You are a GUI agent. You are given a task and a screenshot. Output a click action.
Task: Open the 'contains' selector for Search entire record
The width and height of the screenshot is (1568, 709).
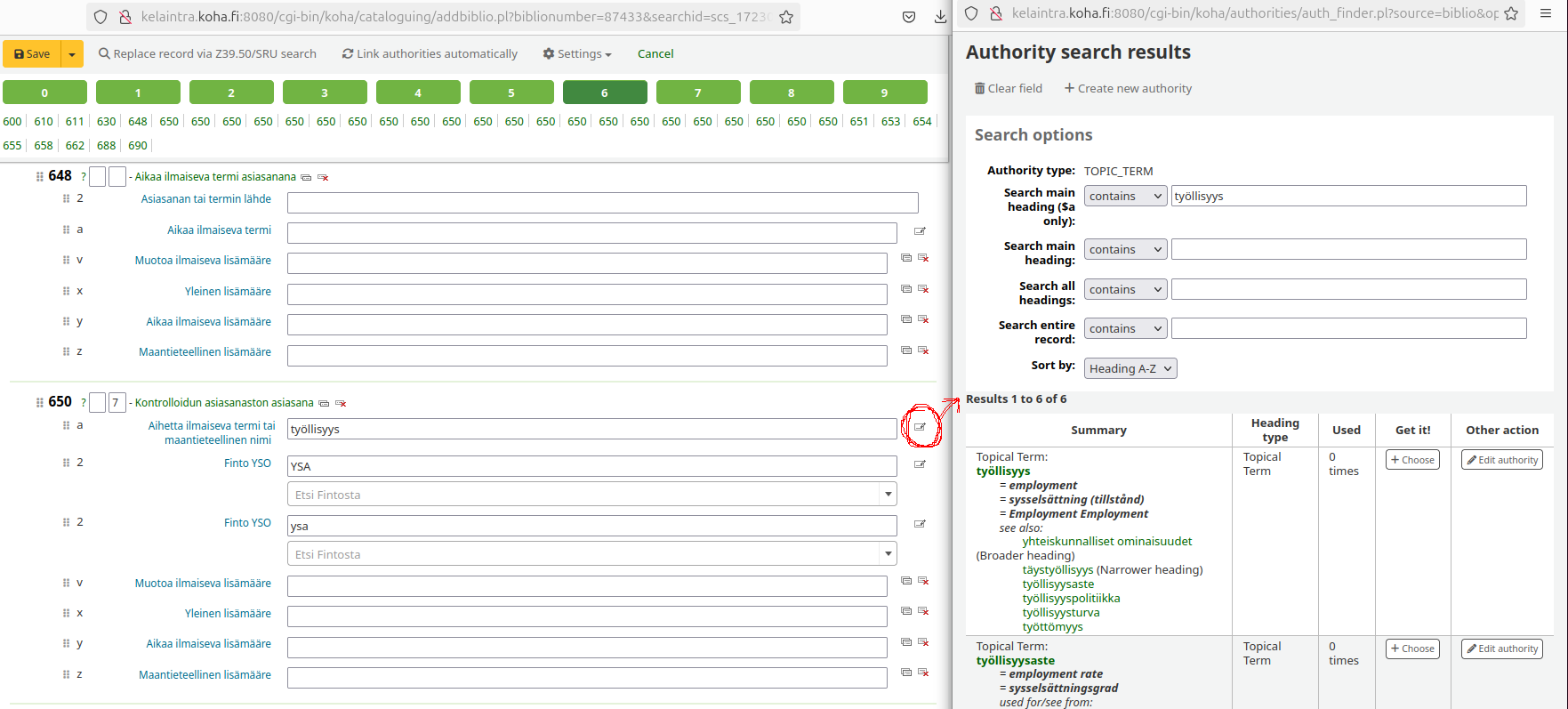click(1125, 329)
